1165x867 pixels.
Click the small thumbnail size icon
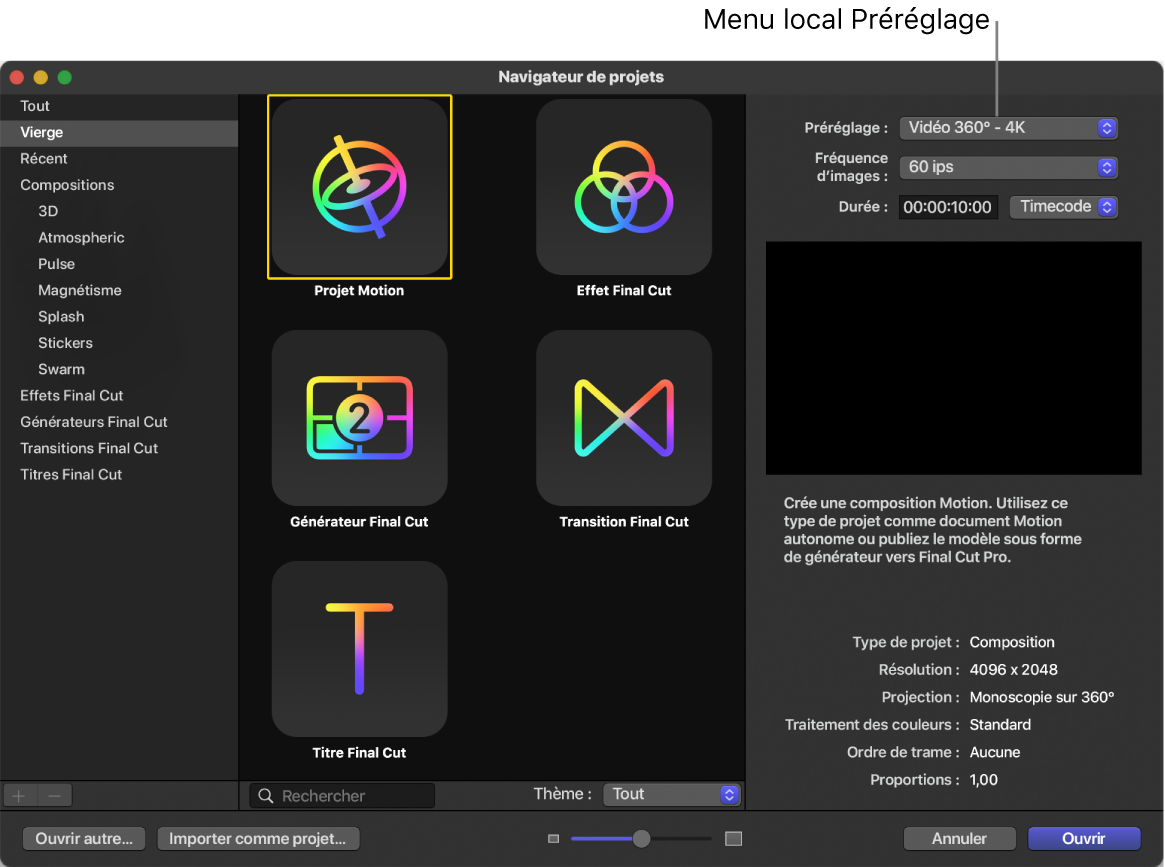point(553,839)
